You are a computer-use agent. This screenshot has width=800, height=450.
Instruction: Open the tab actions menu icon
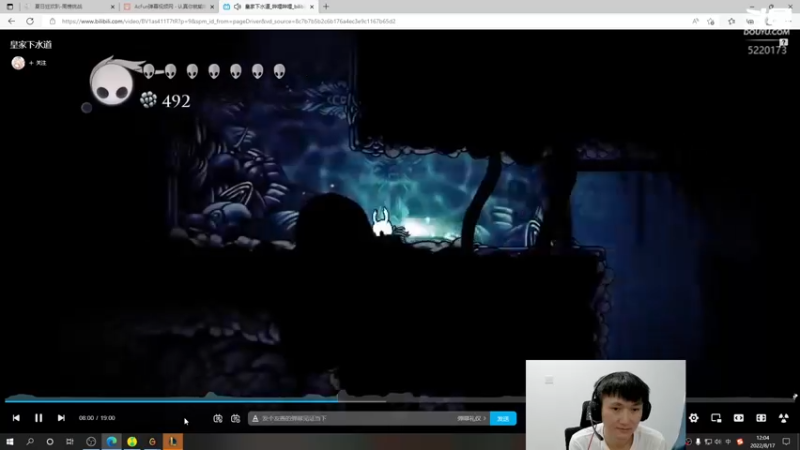pyautogui.click(x=10, y=7)
